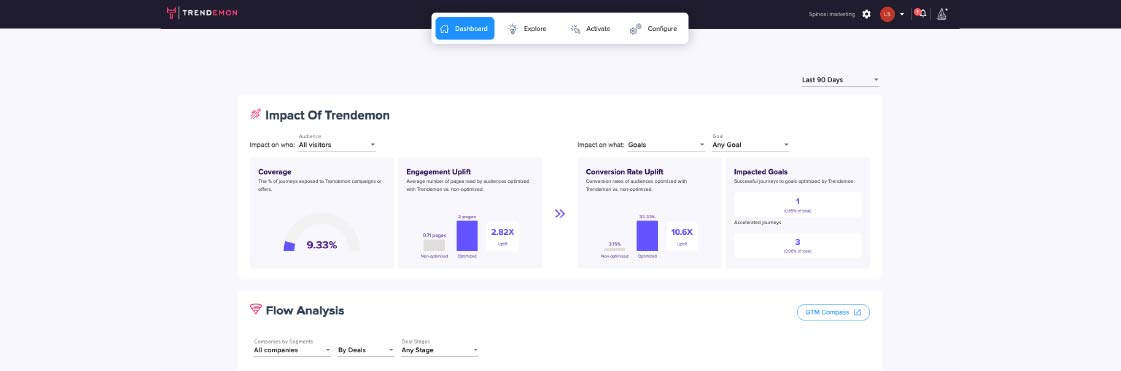Screen dimensions: 1121x371
Task: Click the Flow Analysis heading
Action: (x=305, y=311)
